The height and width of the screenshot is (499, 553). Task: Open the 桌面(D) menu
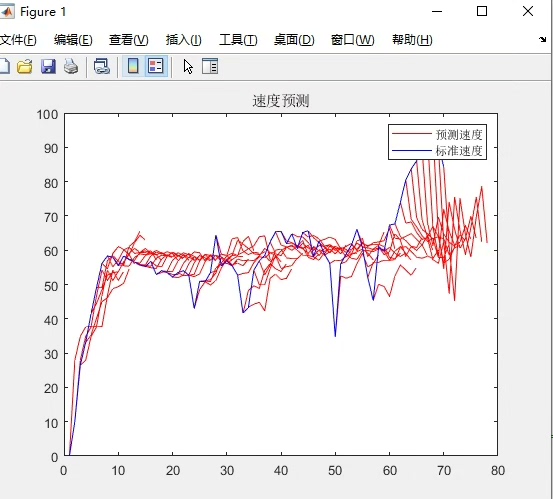pyautogui.click(x=294, y=40)
